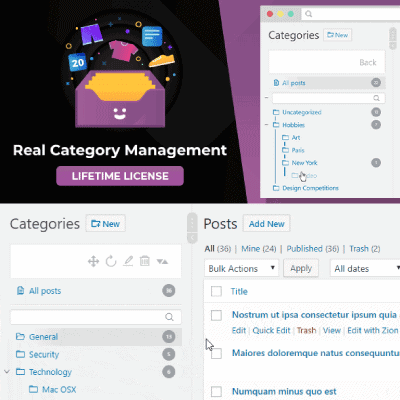Viewport: 400px width, 400px height.
Task: Click the Edit link under Nostrum post
Action: point(239,330)
